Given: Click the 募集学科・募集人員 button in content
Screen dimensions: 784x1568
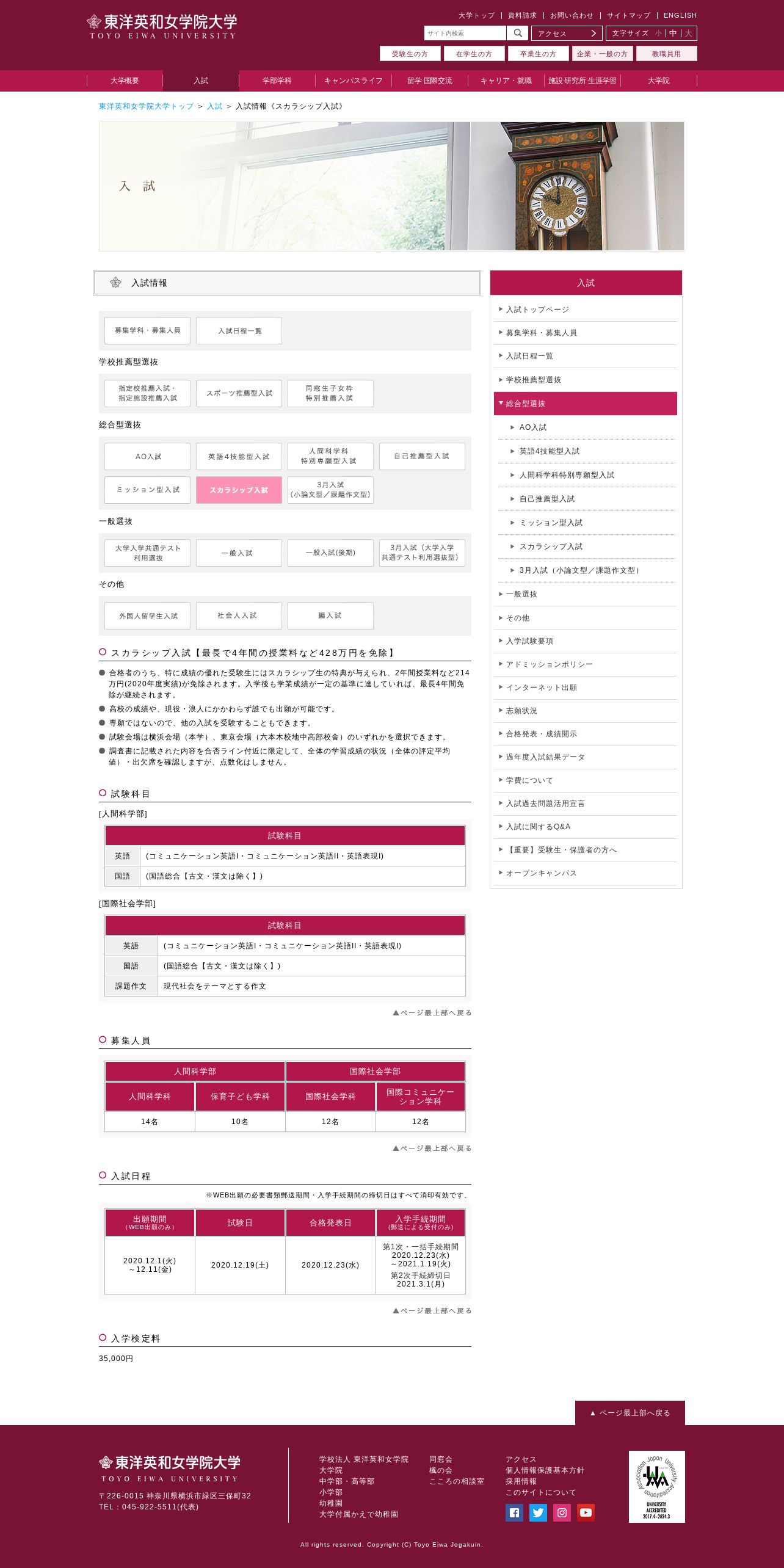Looking at the screenshot, I should 147,330.
